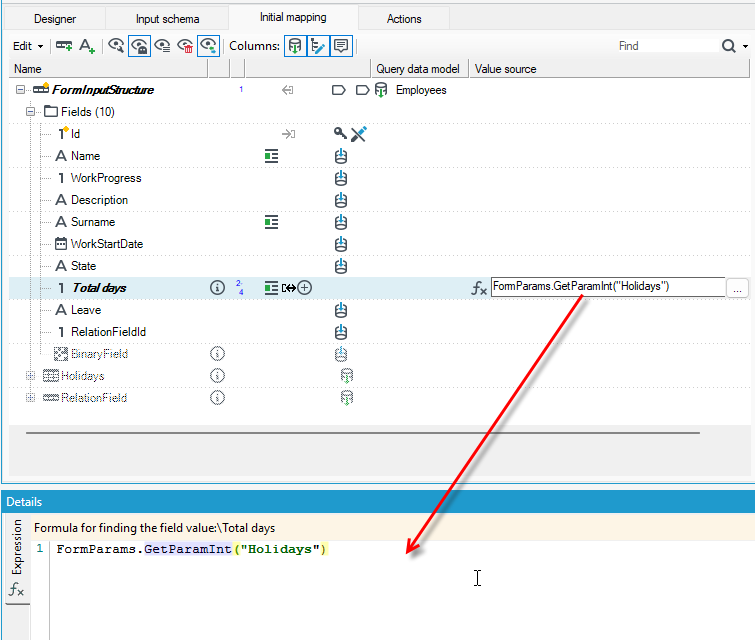Select the Name field row
The image size is (755, 640).
(x=85, y=156)
